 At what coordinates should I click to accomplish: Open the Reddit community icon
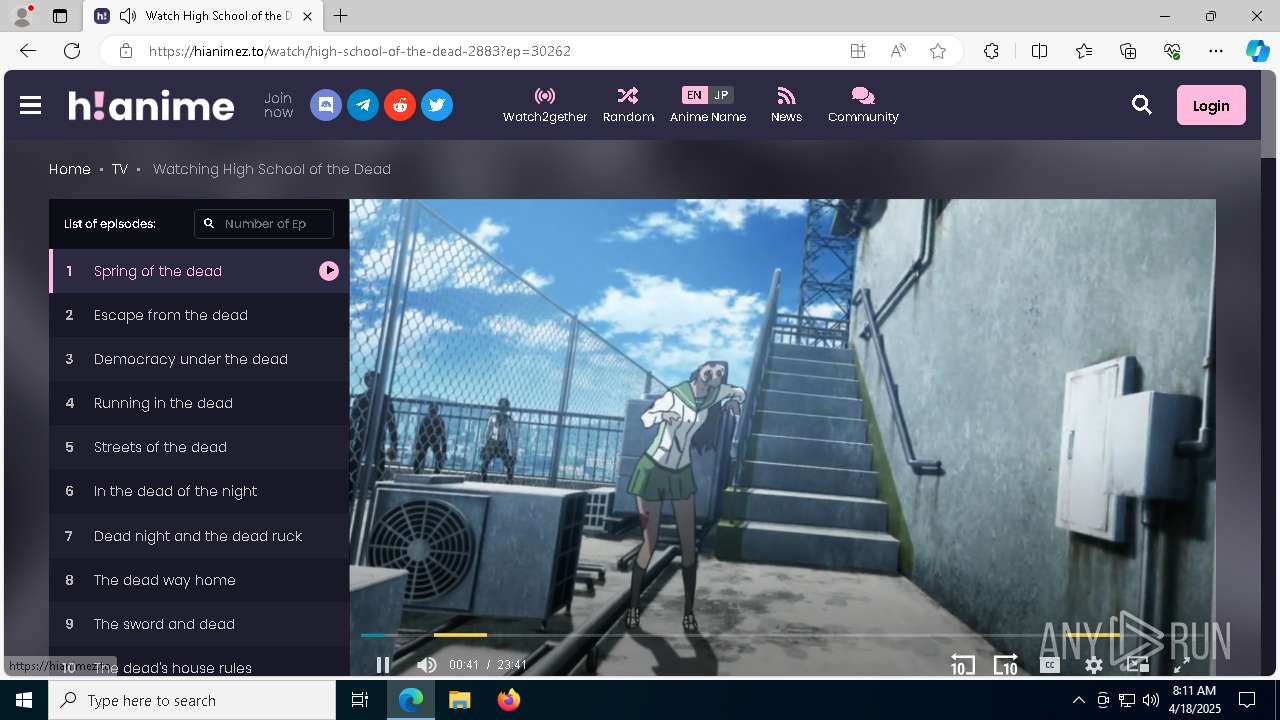tap(400, 105)
